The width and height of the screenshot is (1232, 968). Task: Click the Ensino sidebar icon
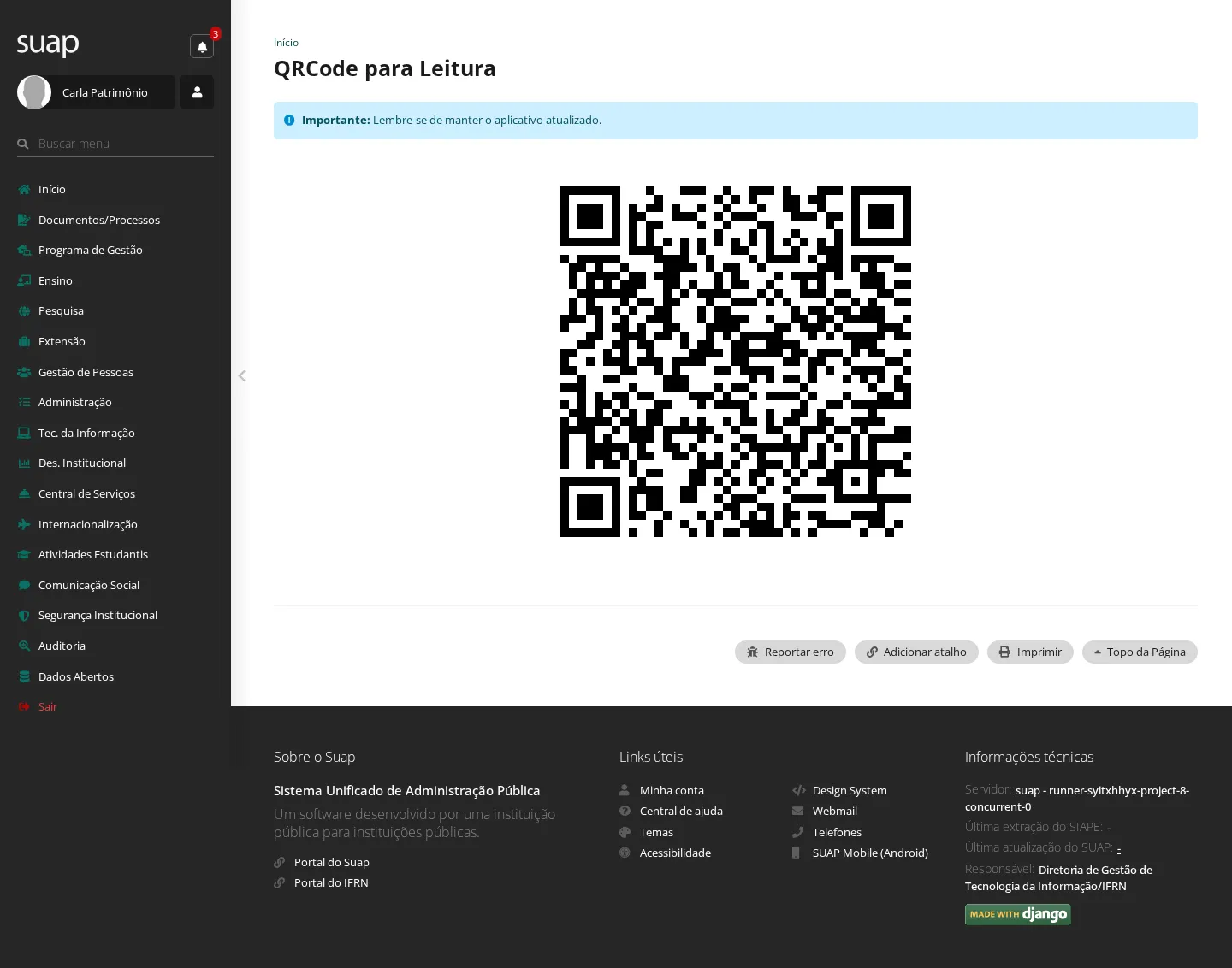click(x=24, y=280)
